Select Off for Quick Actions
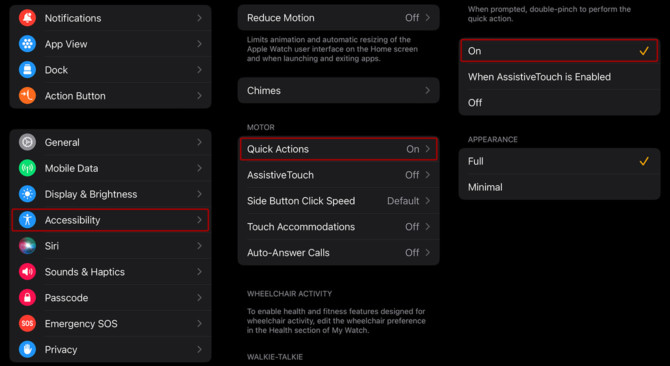670x366 pixels. (x=559, y=102)
